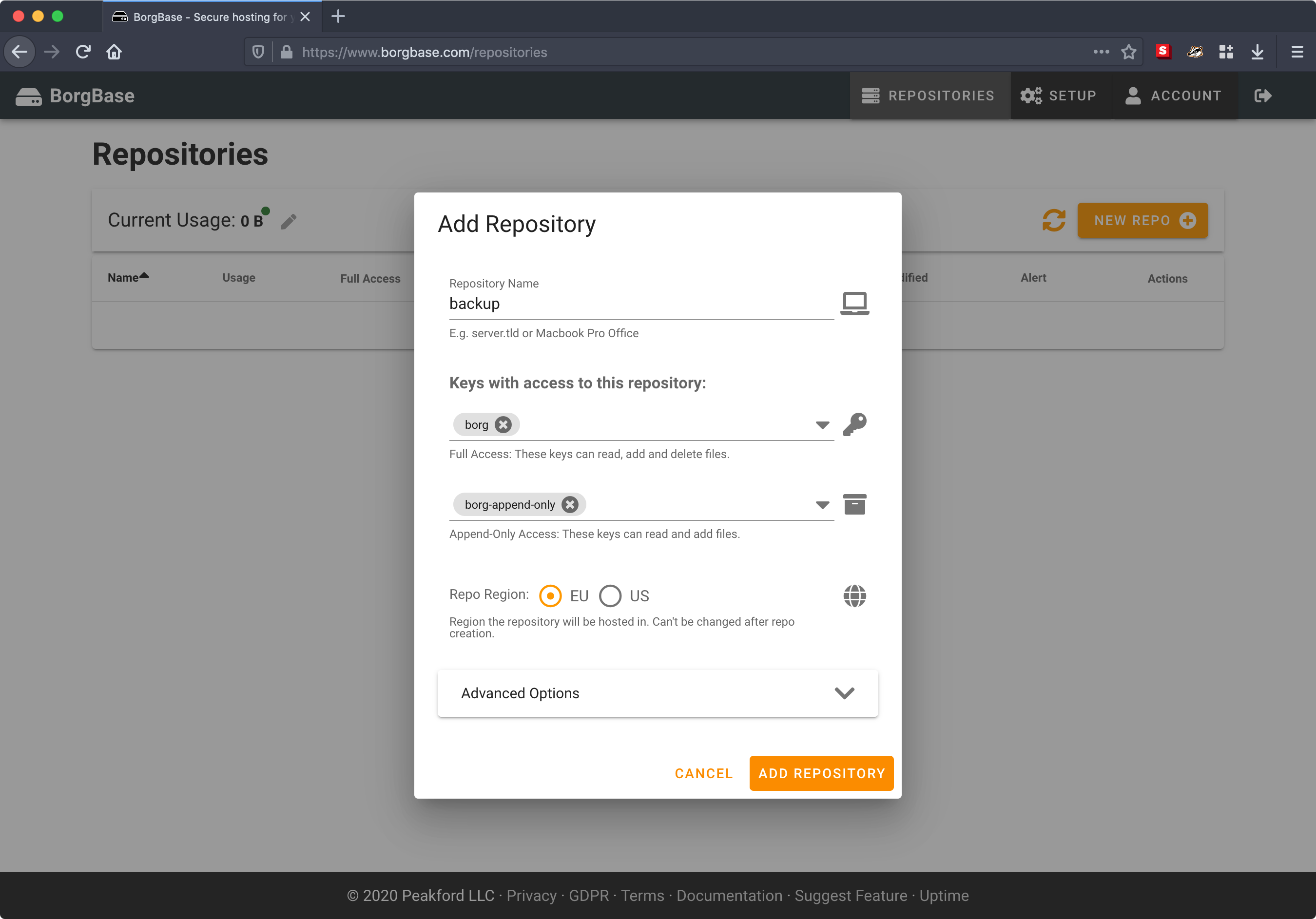Click the archive/box icon for append-only access
The height and width of the screenshot is (919, 1316).
[x=854, y=504]
